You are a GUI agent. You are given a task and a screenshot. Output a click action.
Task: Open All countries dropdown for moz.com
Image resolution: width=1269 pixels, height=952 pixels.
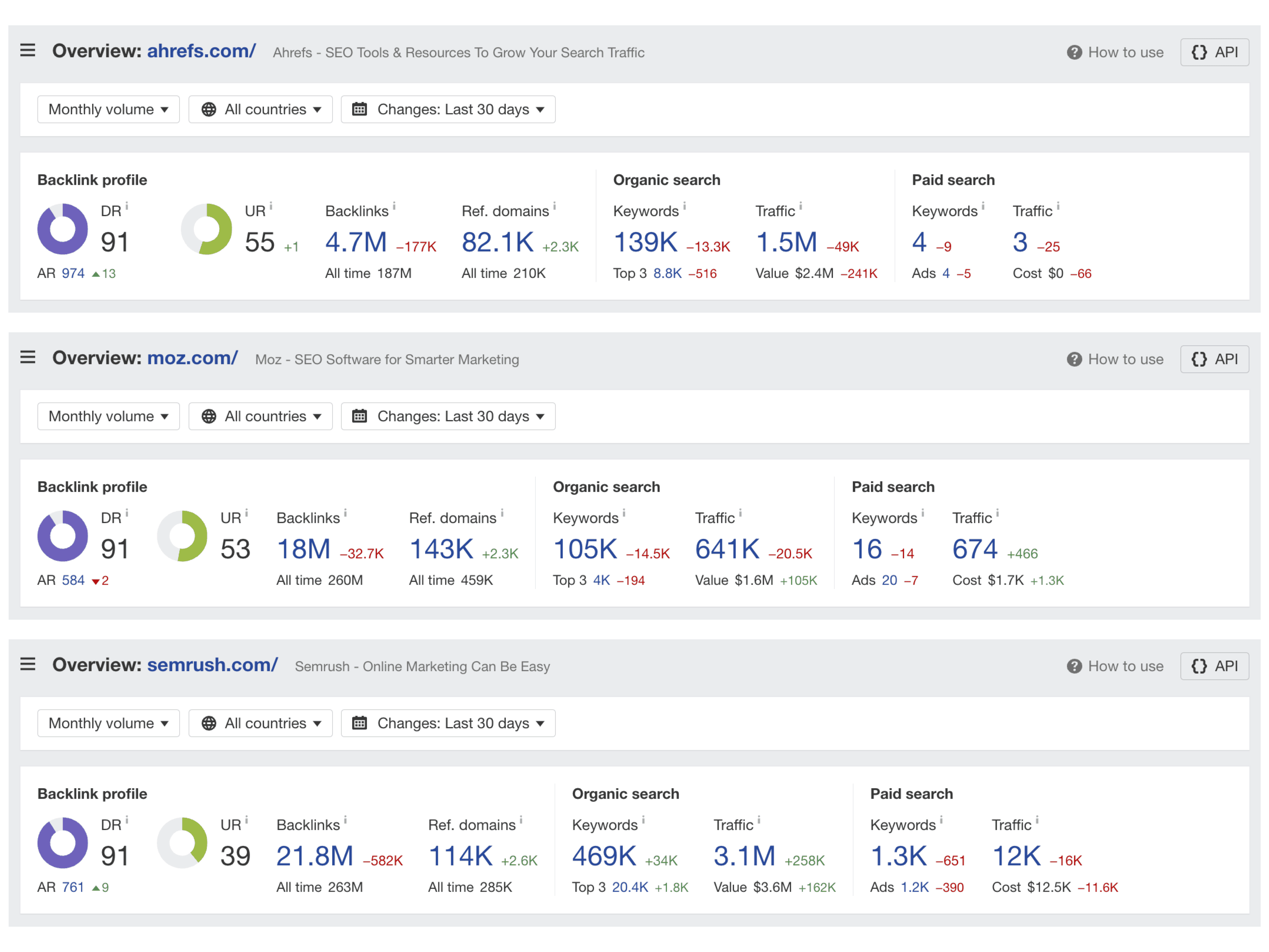point(261,416)
